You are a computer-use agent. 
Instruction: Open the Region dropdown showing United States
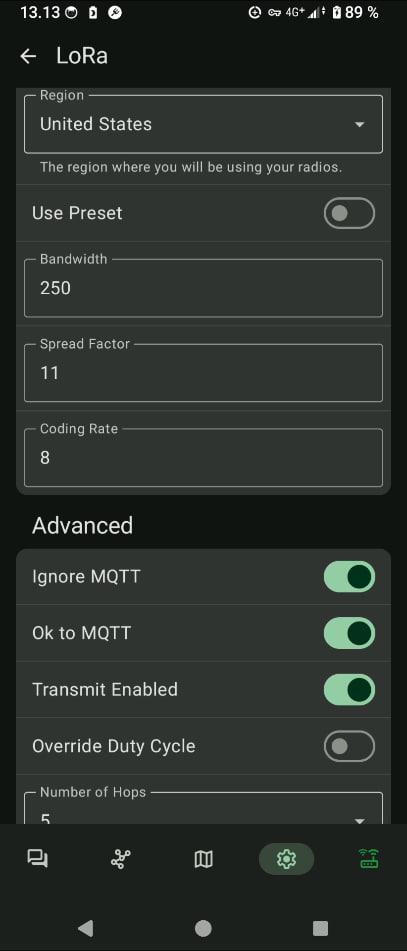(x=203, y=124)
